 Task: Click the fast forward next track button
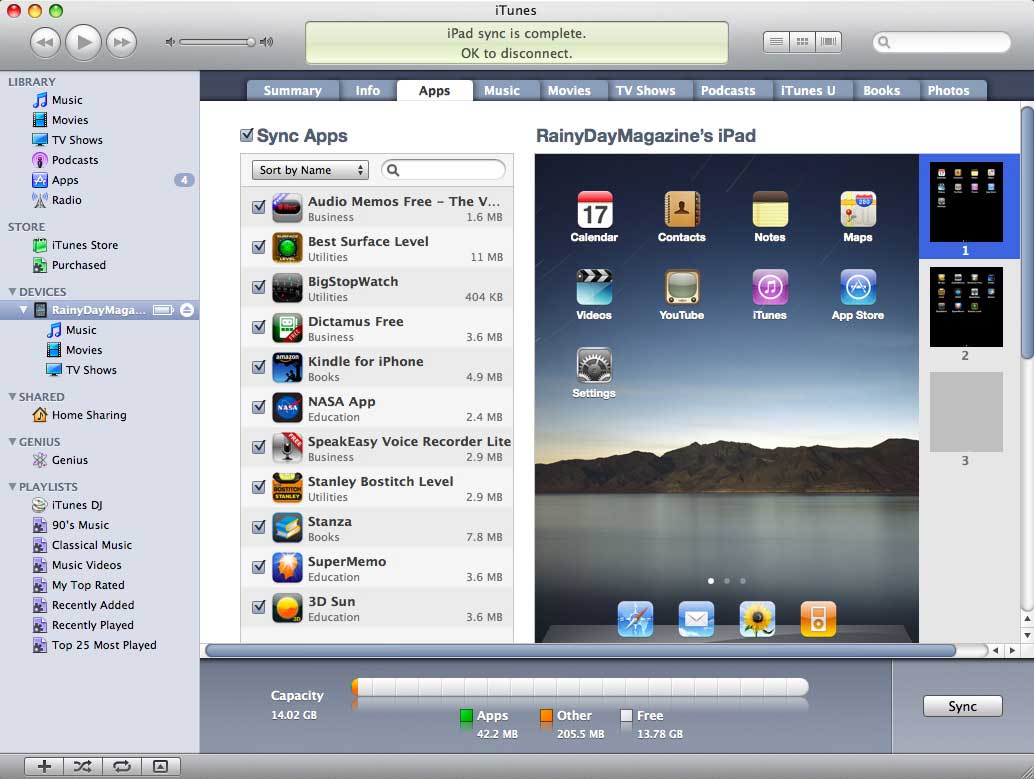pos(122,42)
